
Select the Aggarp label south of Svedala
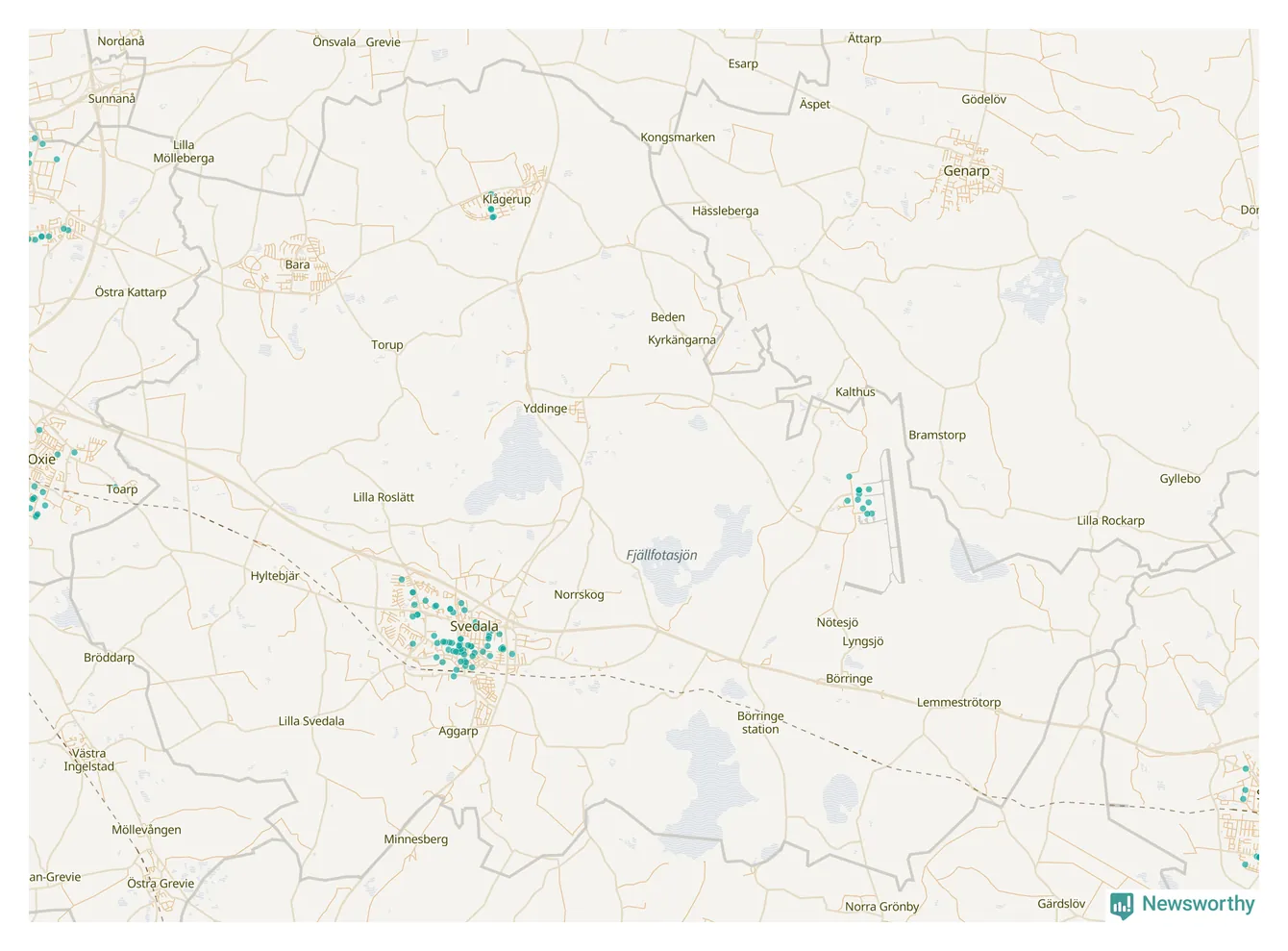458,731
